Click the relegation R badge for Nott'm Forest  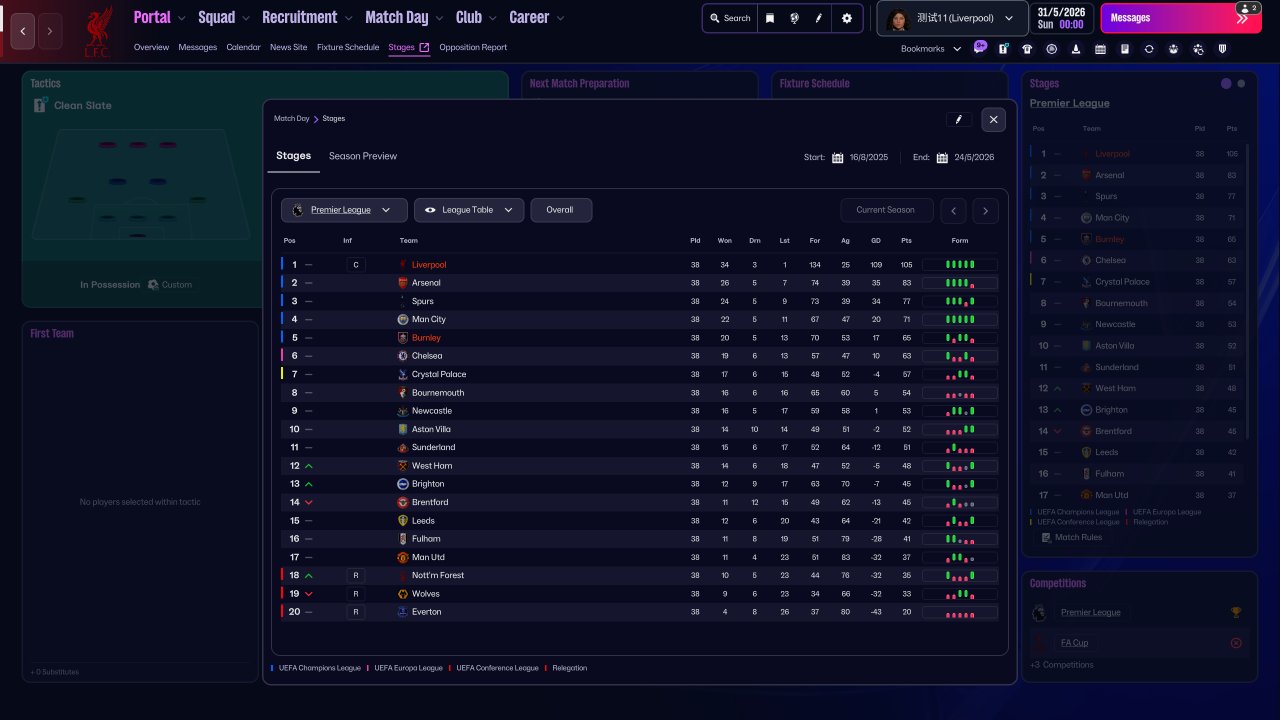click(356, 575)
